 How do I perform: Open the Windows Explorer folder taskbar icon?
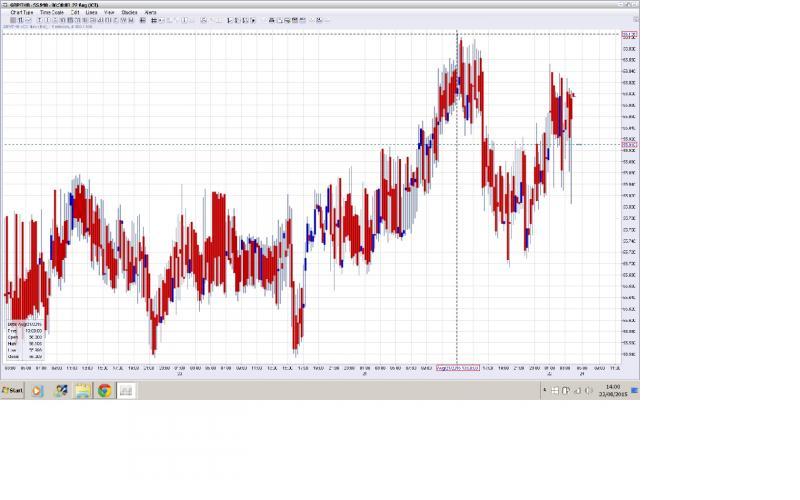(x=82, y=391)
